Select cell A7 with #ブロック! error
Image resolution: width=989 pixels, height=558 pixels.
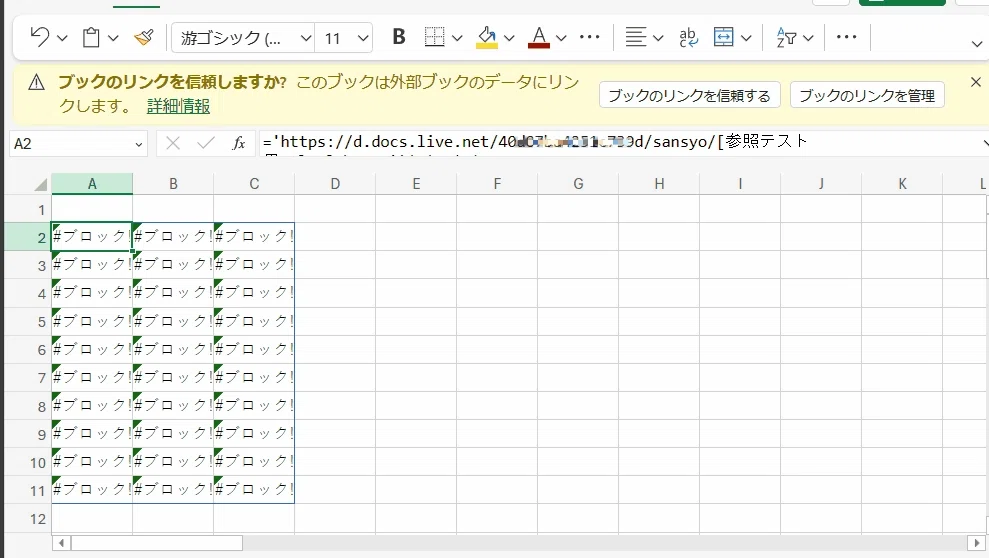(92, 377)
